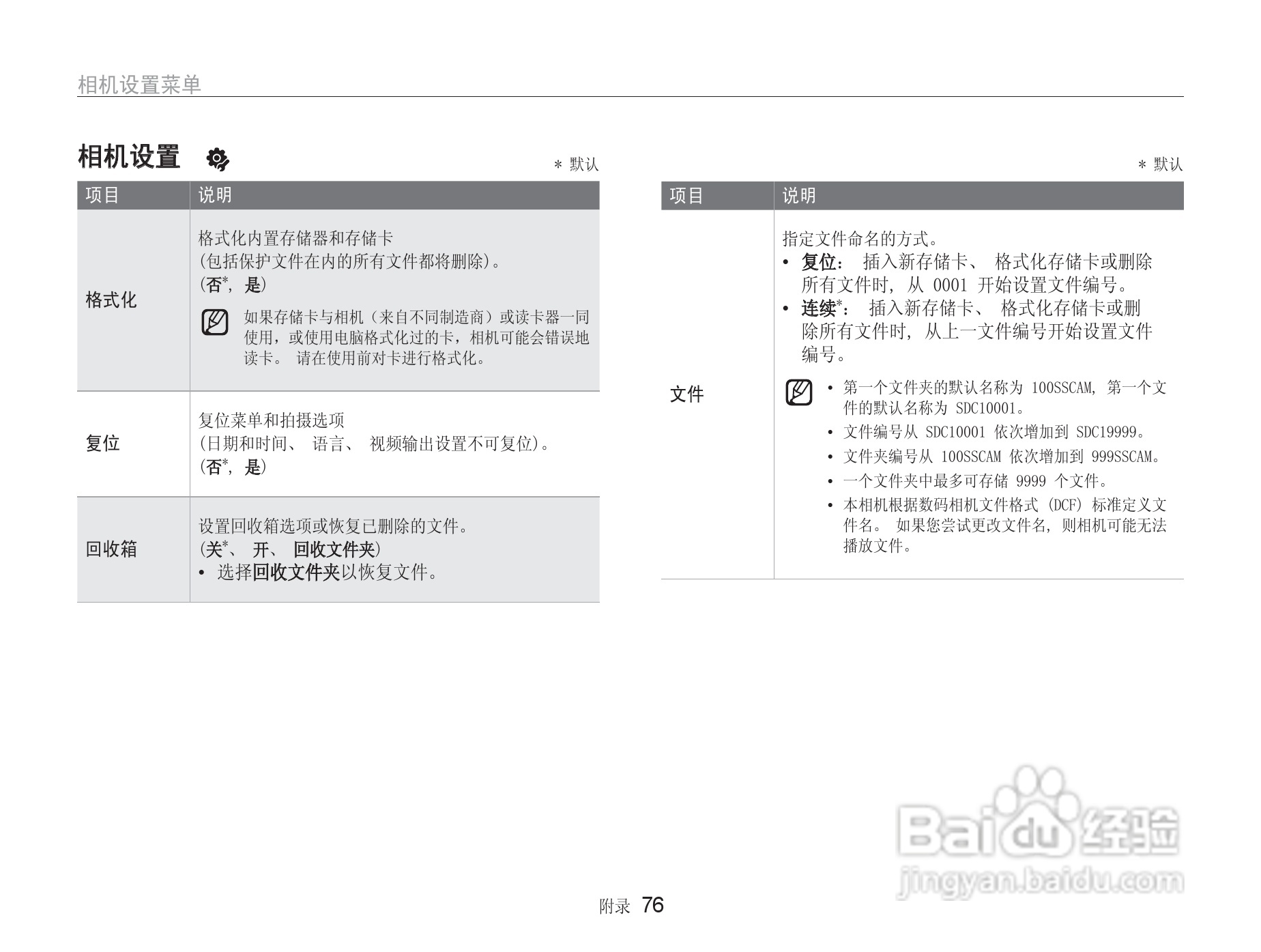The width and height of the screenshot is (1261, 952).
Task: Click the page footer 附录 76
Action: click(x=631, y=906)
